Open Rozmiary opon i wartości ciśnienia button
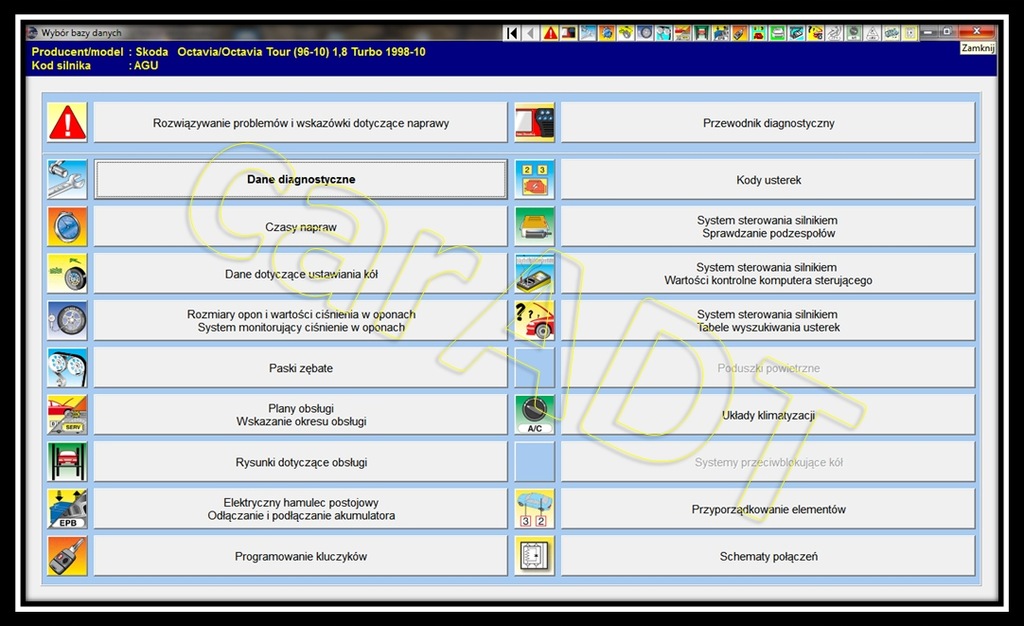 click(300, 321)
